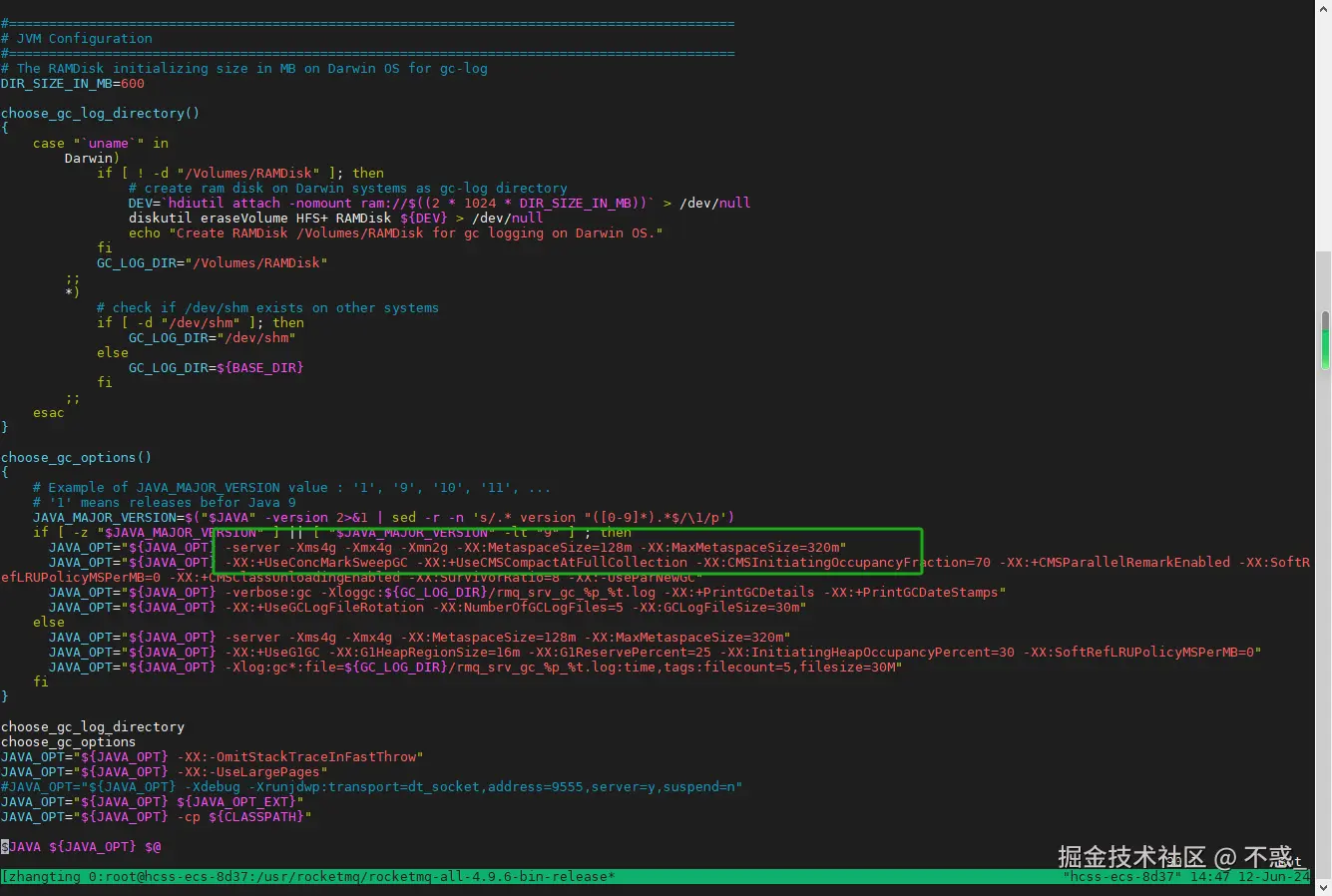
Task: Click the '# Example of JAVA_MAJOR_VERSION value' comment
Action: [x=292, y=487]
